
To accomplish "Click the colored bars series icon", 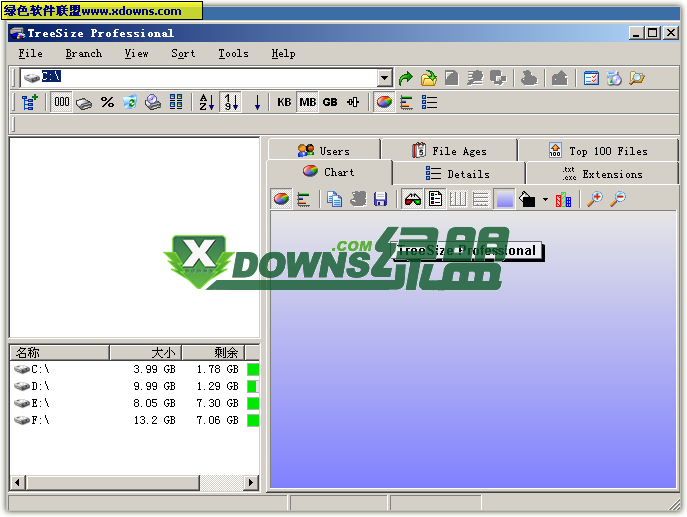I will pyautogui.click(x=563, y=199).
